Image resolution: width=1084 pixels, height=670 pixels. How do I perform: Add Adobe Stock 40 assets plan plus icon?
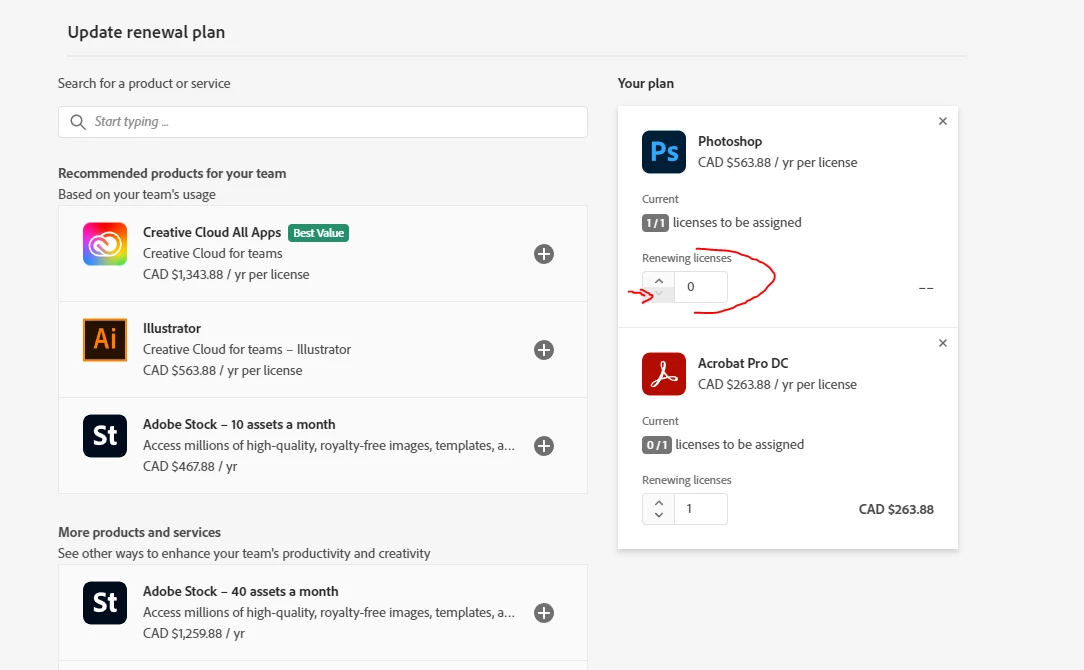pyautogui.click(x=544, y=613)
